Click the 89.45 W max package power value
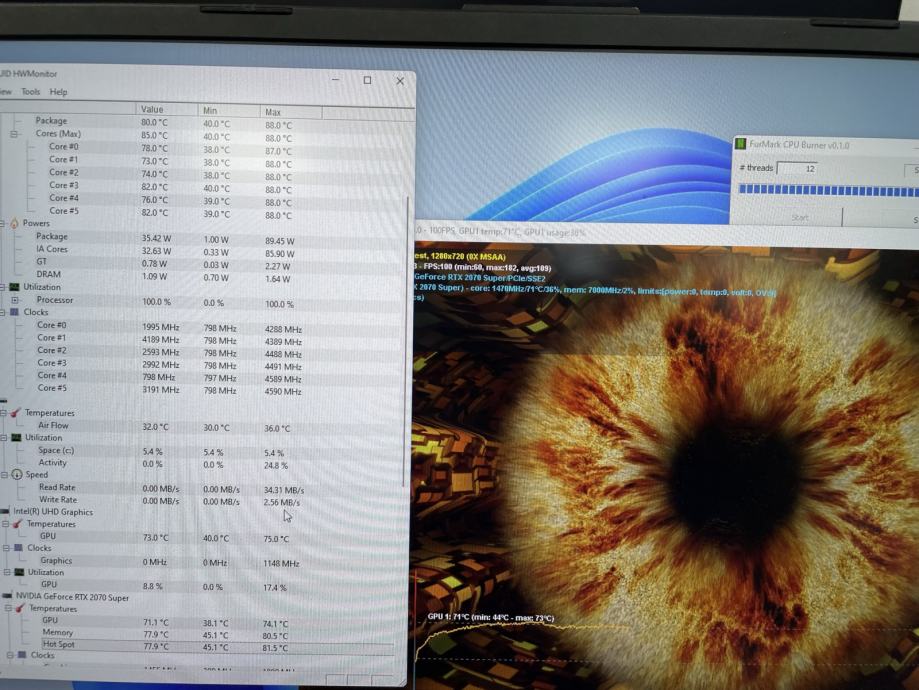 [280, 241]
